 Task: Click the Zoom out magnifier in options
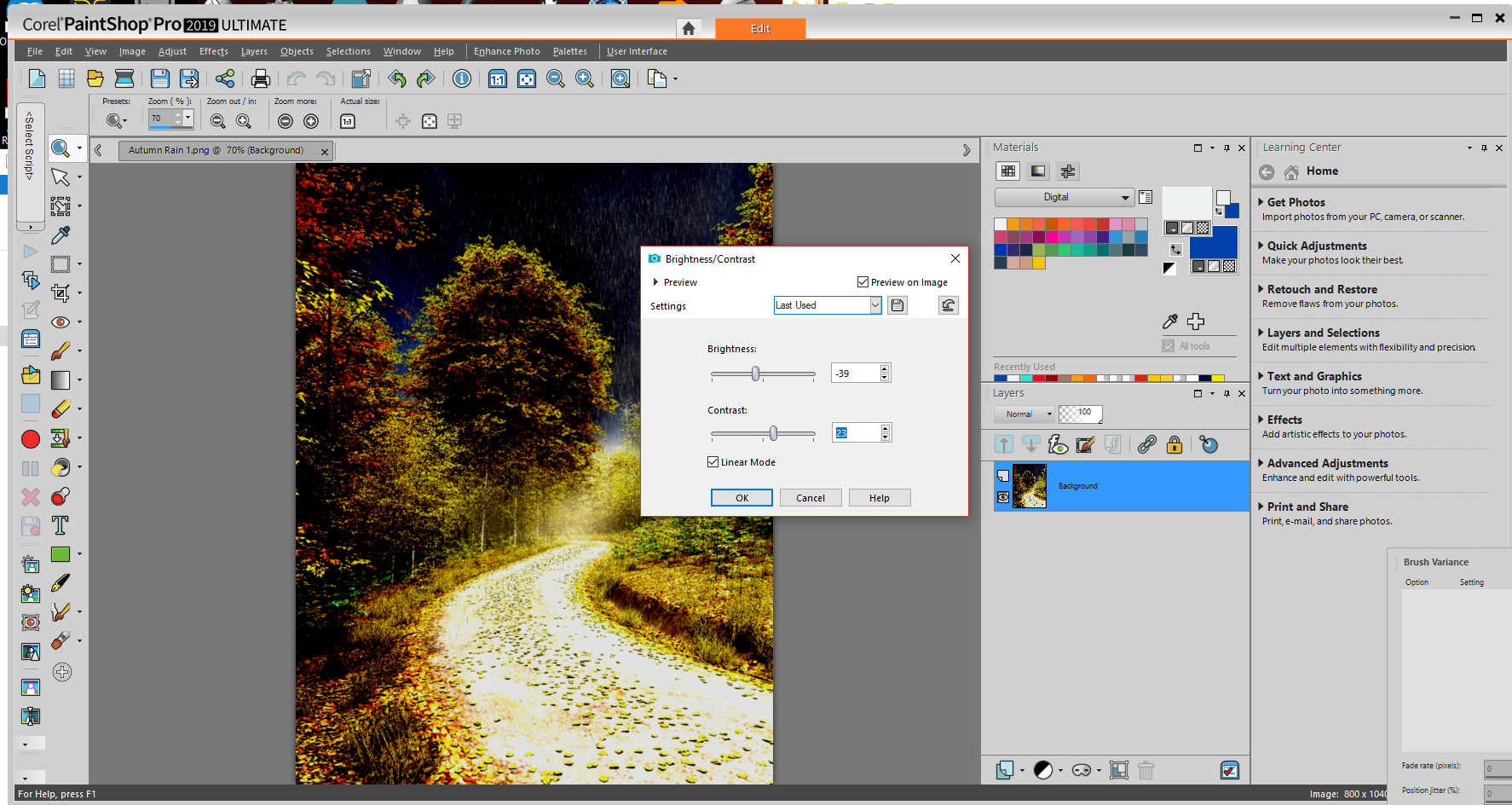coord(218,121)
